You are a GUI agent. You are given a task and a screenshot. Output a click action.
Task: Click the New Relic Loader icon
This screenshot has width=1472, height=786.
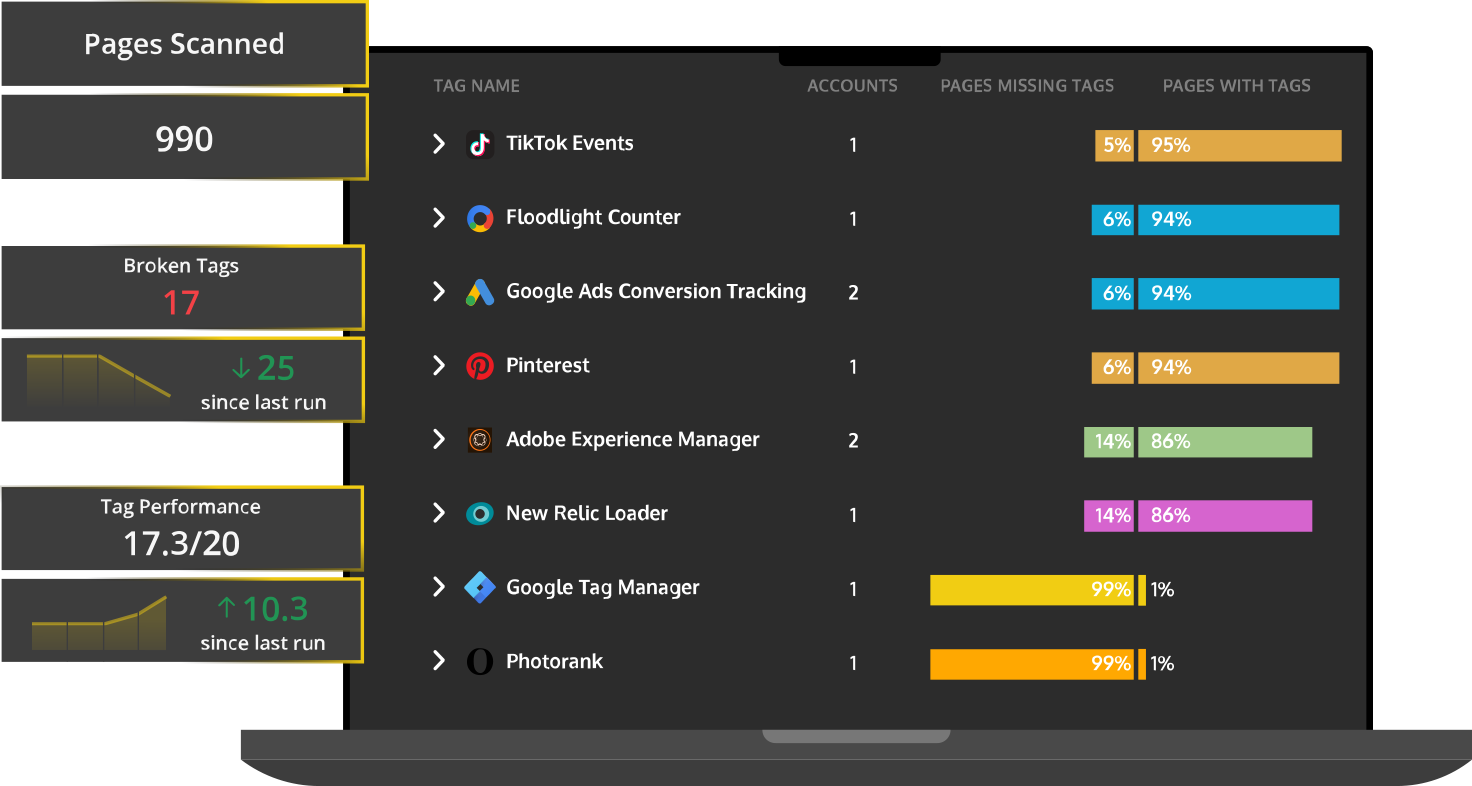click(x=480, y=515)
